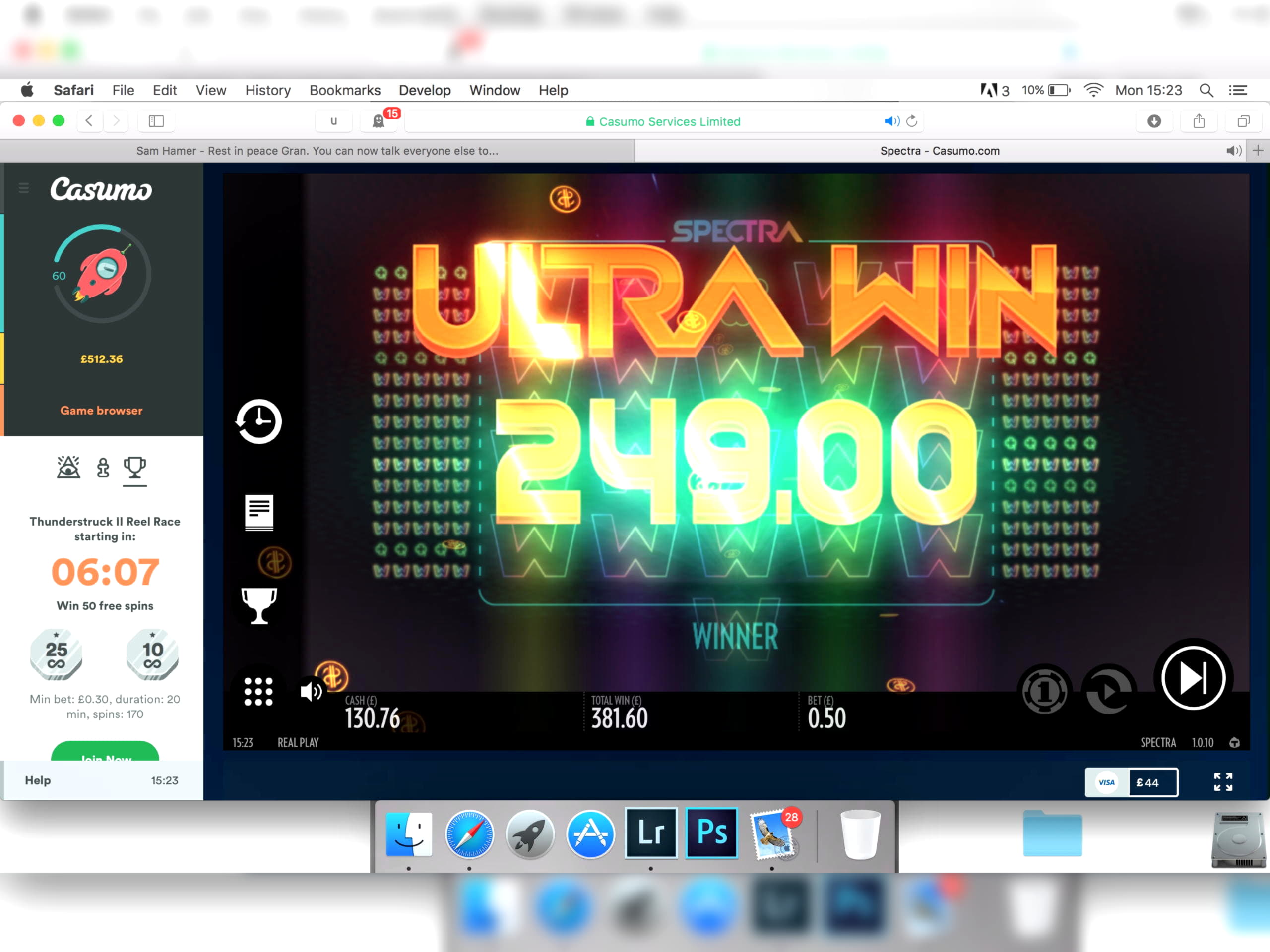The width and height of the screenshot is (1270, 952).
Task: Open the Safari menu
Action: click(x=73, y=90)
